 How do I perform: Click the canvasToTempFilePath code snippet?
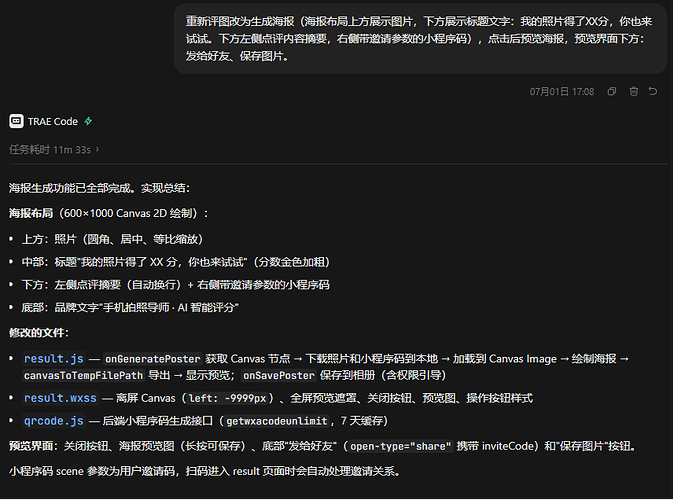point(83,376)
